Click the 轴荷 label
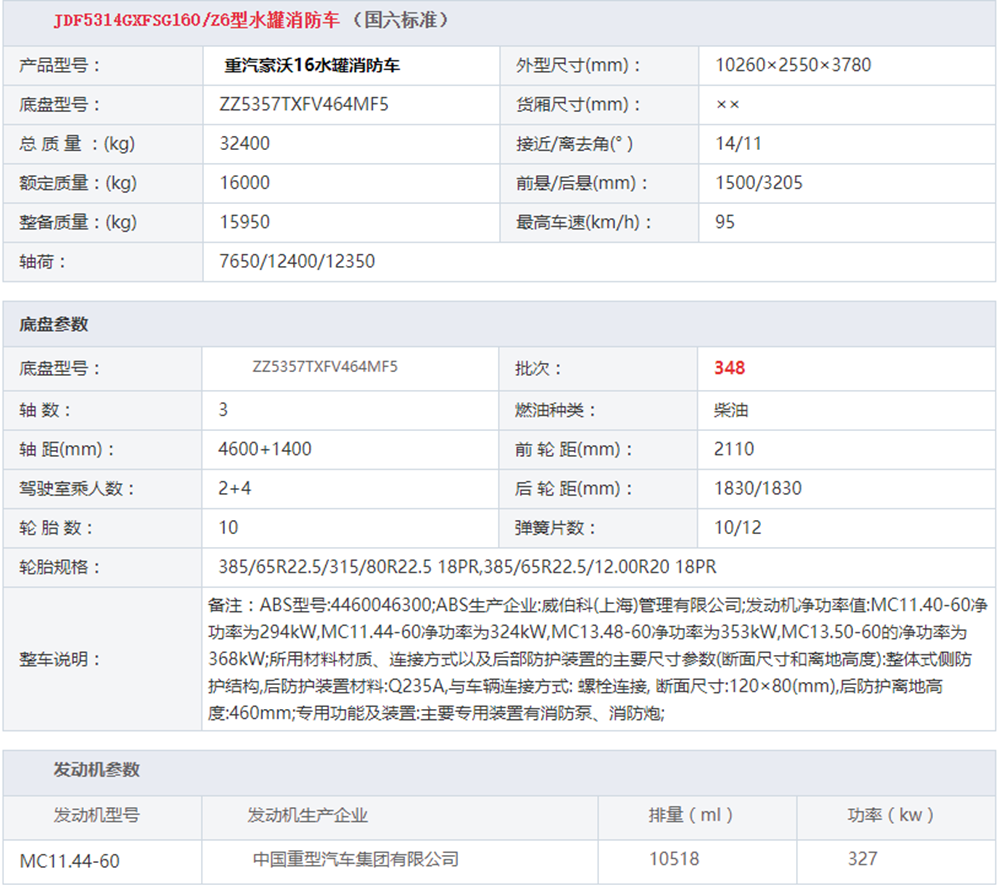 (42, 262)
